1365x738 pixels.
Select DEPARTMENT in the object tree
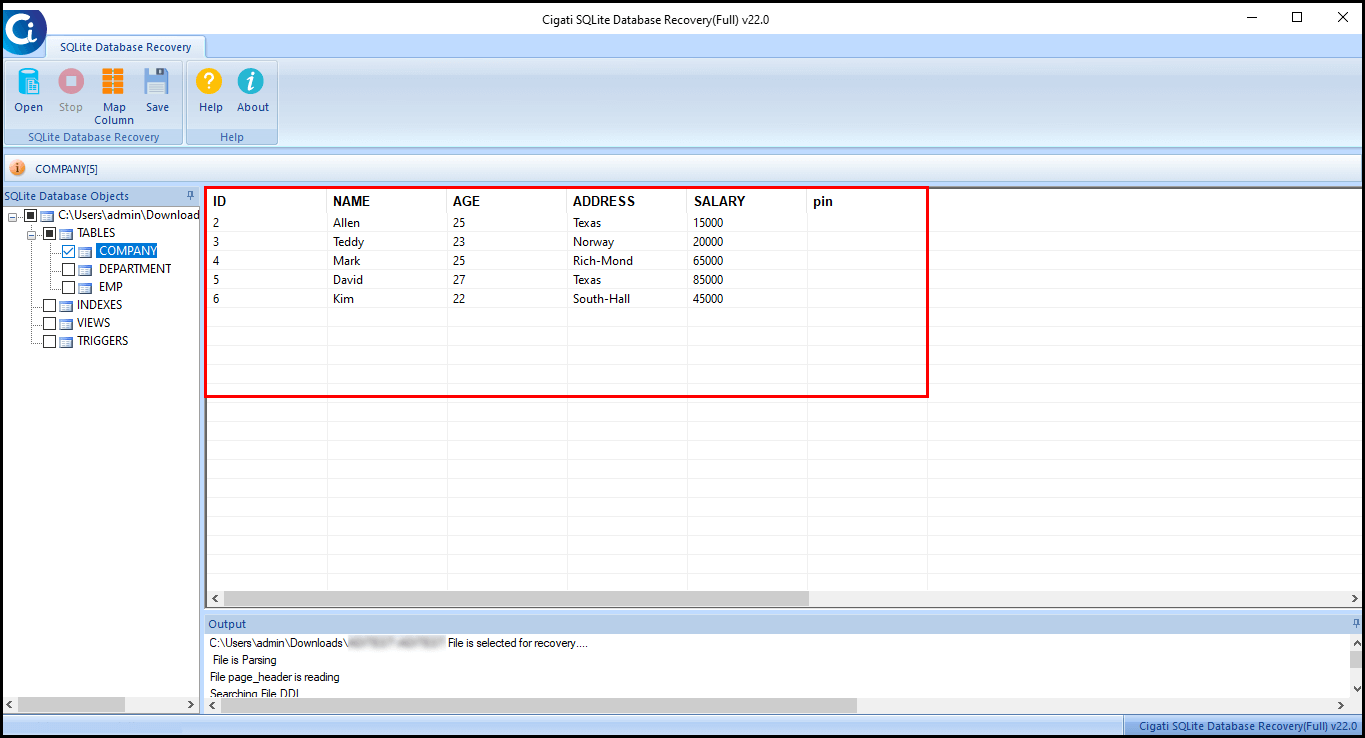click(x=135, y=269)
